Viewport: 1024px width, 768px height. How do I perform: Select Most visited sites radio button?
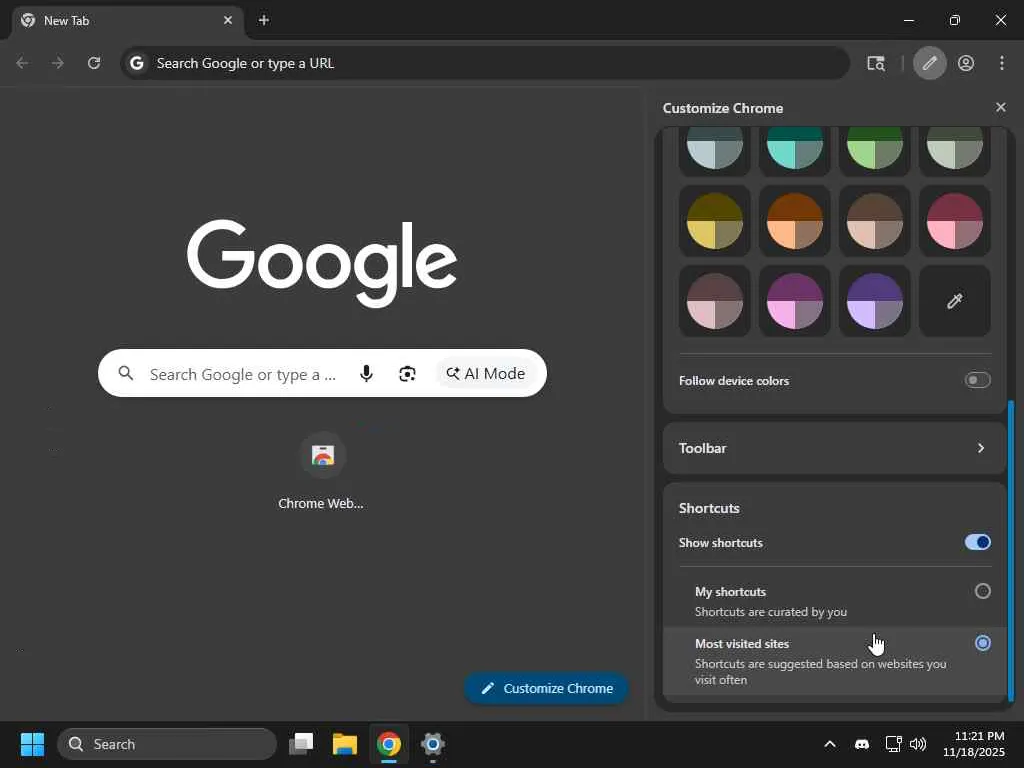[982, 643]
